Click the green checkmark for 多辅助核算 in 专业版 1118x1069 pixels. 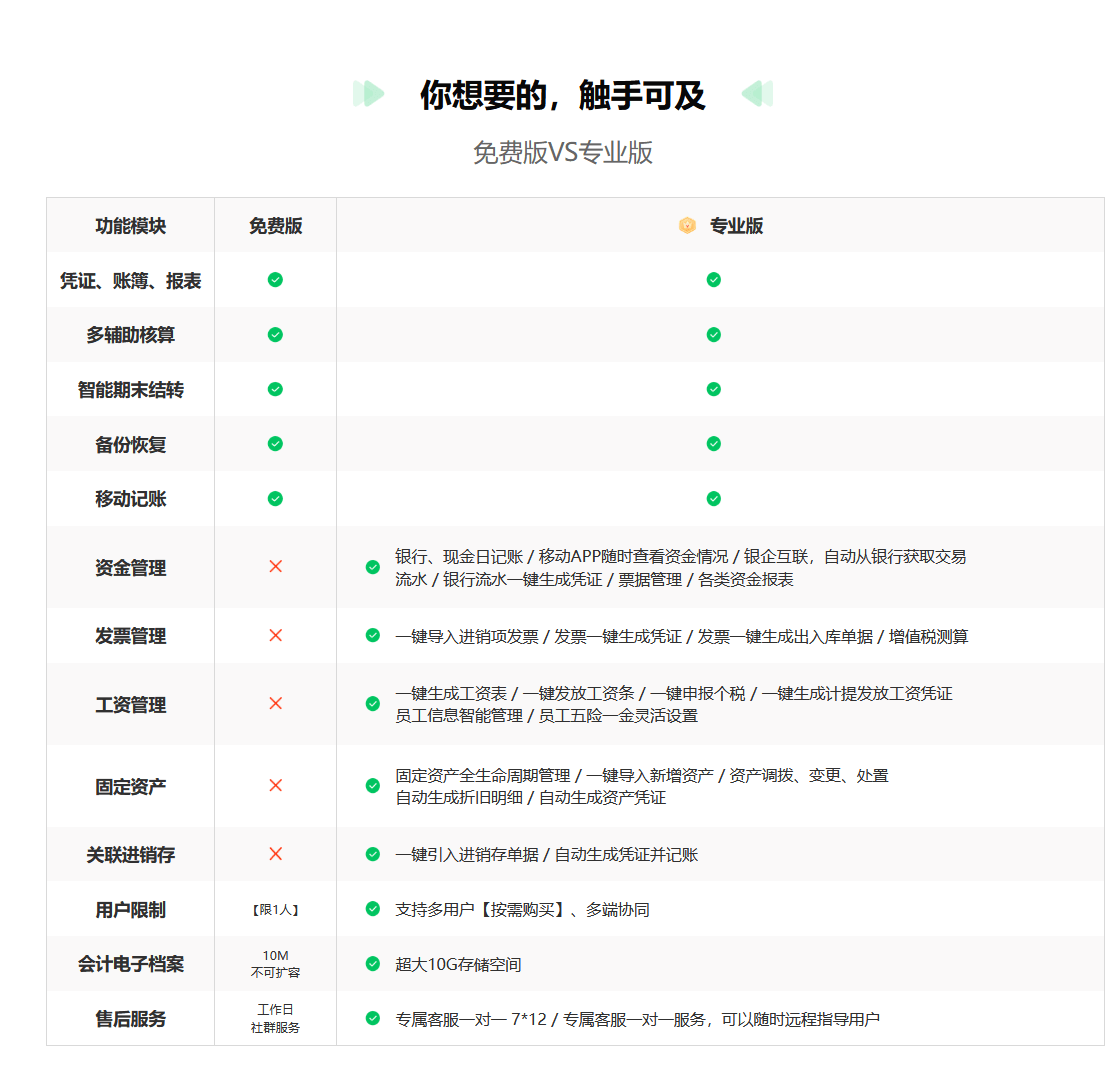(x=713, y=334)
